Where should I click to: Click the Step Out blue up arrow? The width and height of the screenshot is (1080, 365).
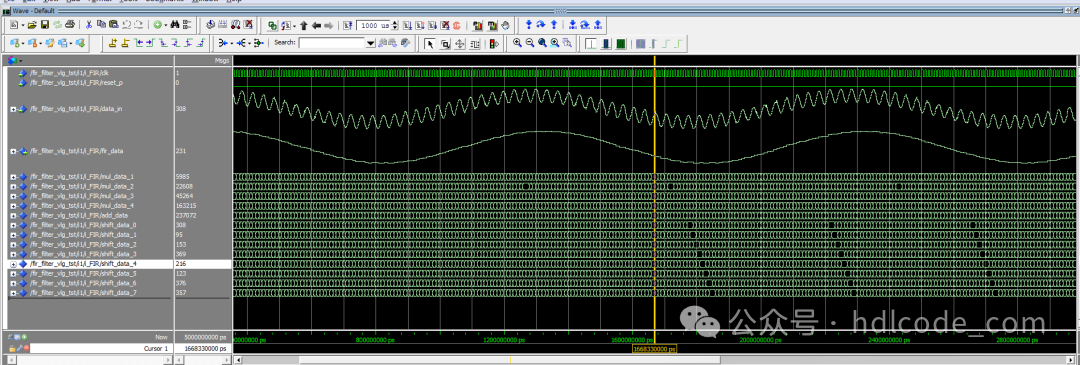(x=554, y=25)
